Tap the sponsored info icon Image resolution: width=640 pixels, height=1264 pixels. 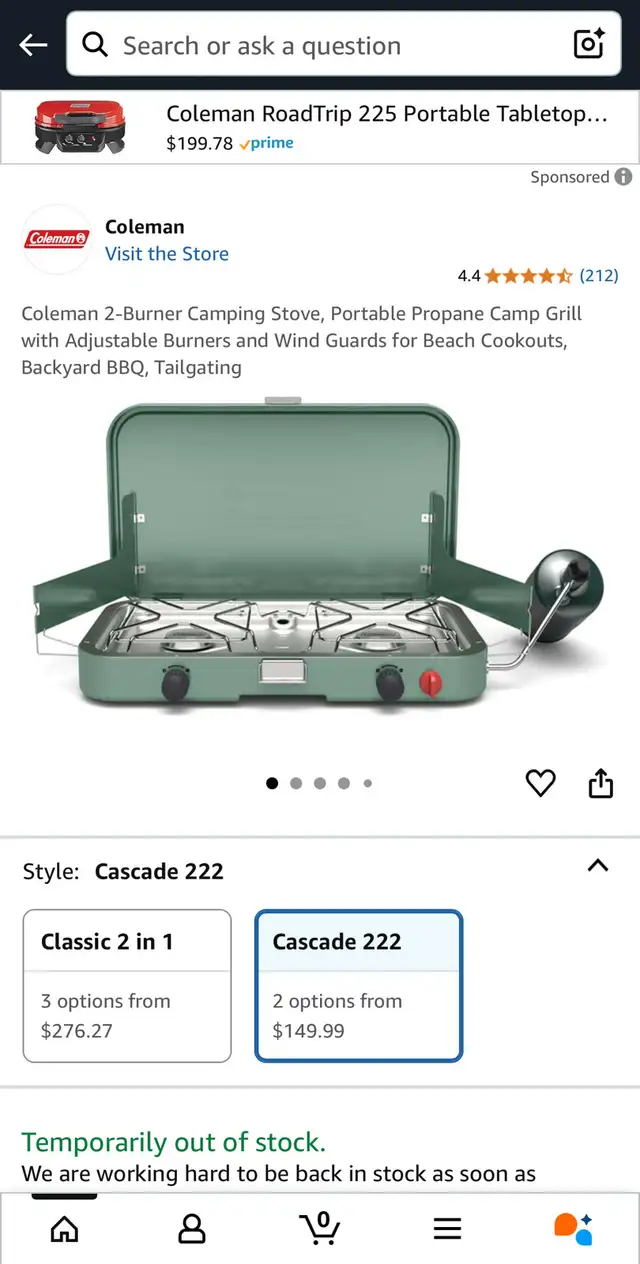tap(623, 177)
